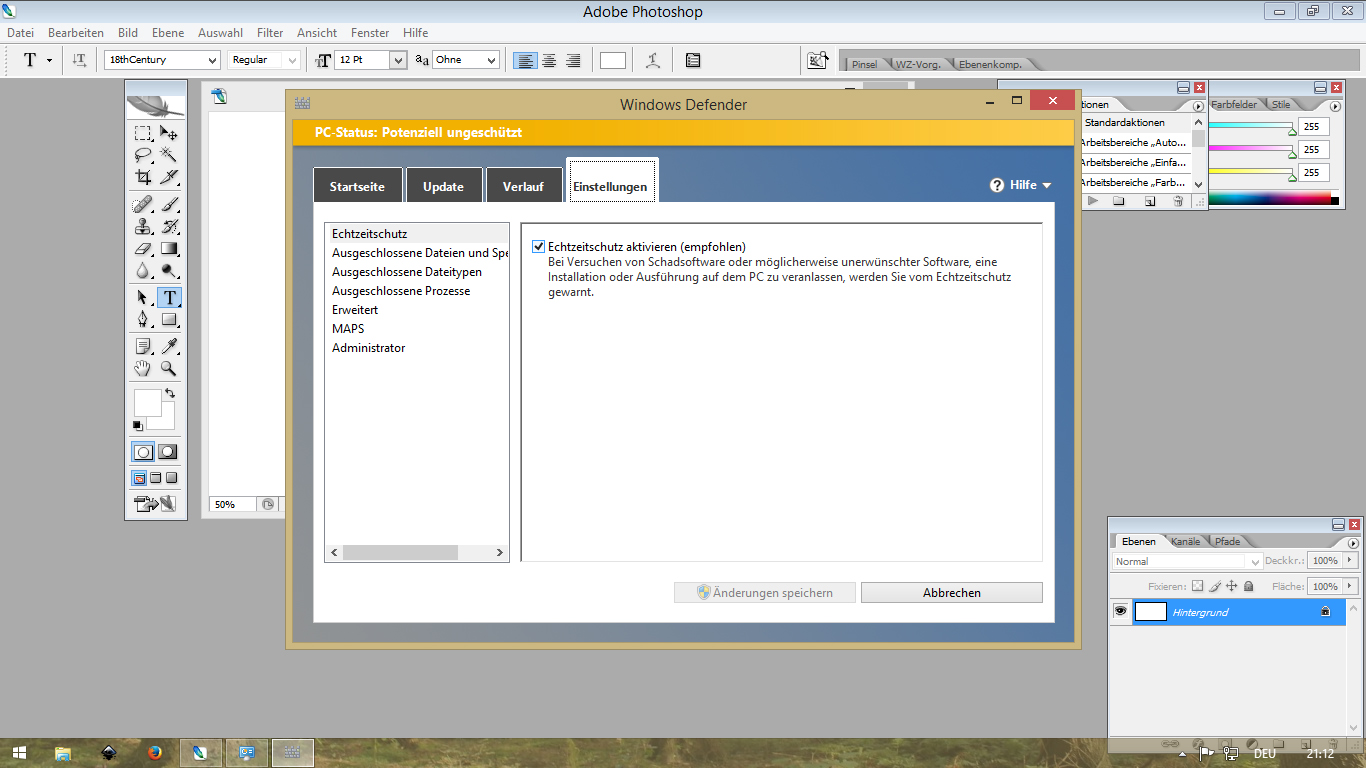Select Ausgeschlossene Prozesse in settings list

[x=401, y=291]
